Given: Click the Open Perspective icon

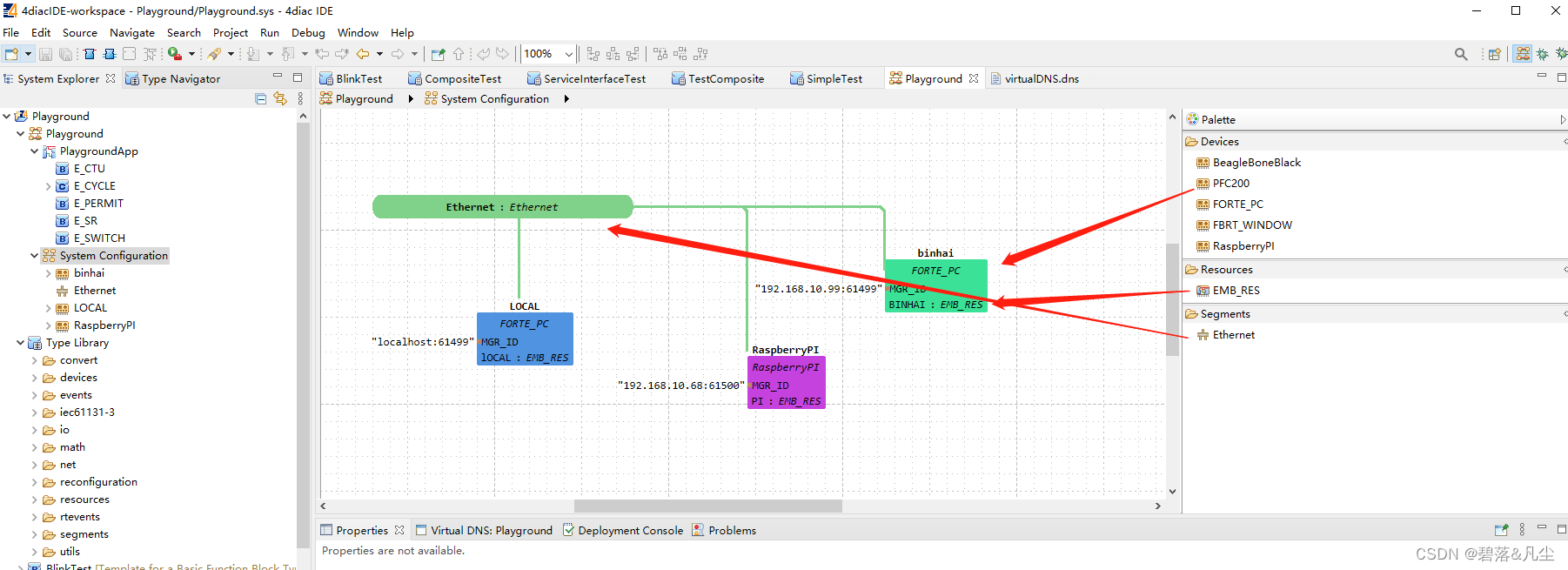Looking at the screenshot, I should (x=1494, y=54).
